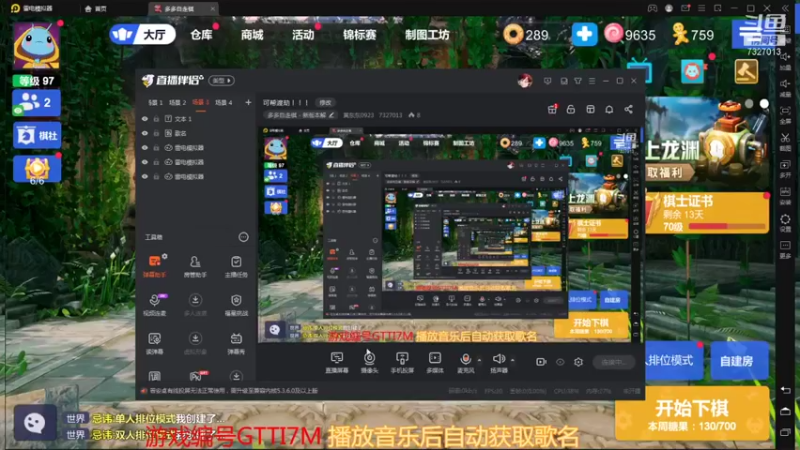Toggle the padlock icon above the preview
Viewport: 800px width, 450px height.
tap(571, 109)
